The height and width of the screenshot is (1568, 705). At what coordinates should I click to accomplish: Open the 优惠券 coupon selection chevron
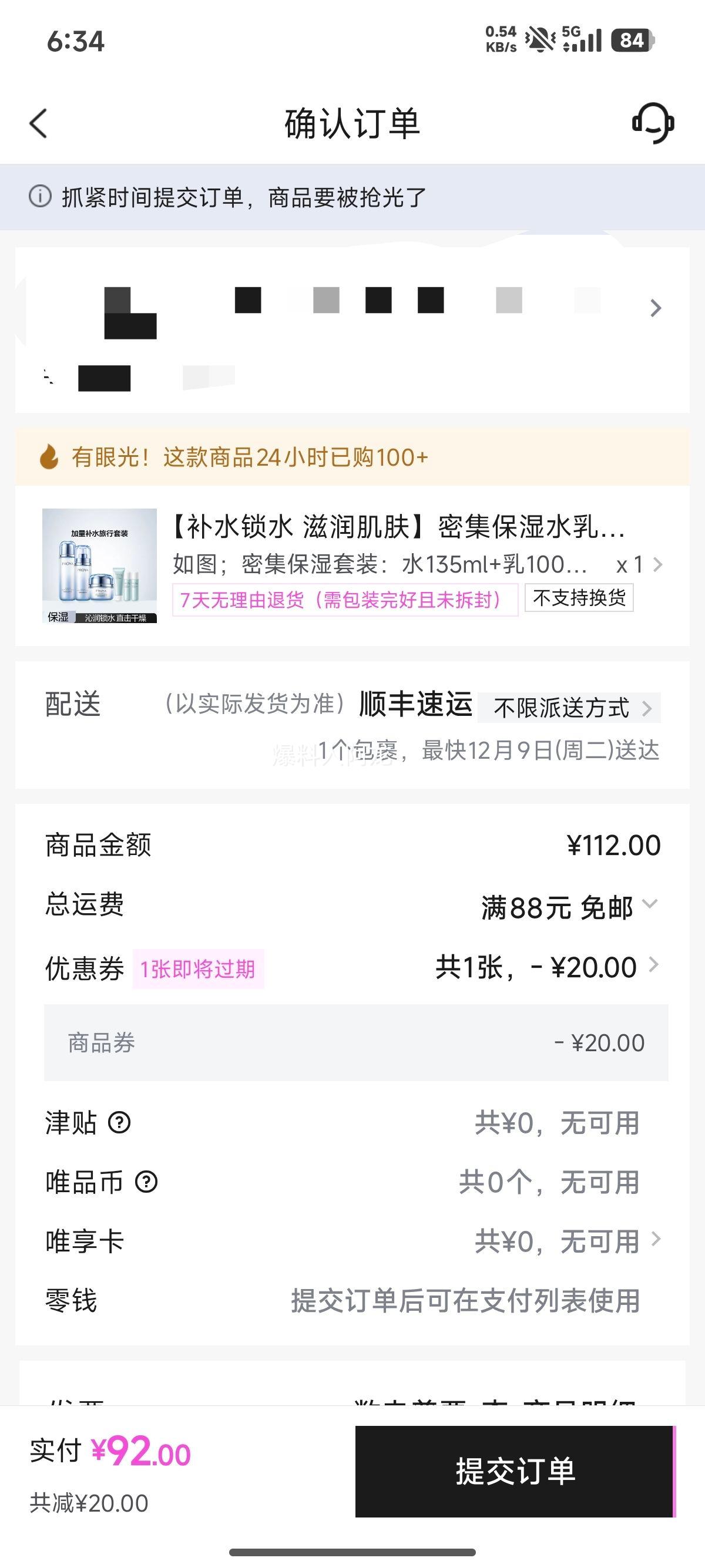(x=653, y=965)
